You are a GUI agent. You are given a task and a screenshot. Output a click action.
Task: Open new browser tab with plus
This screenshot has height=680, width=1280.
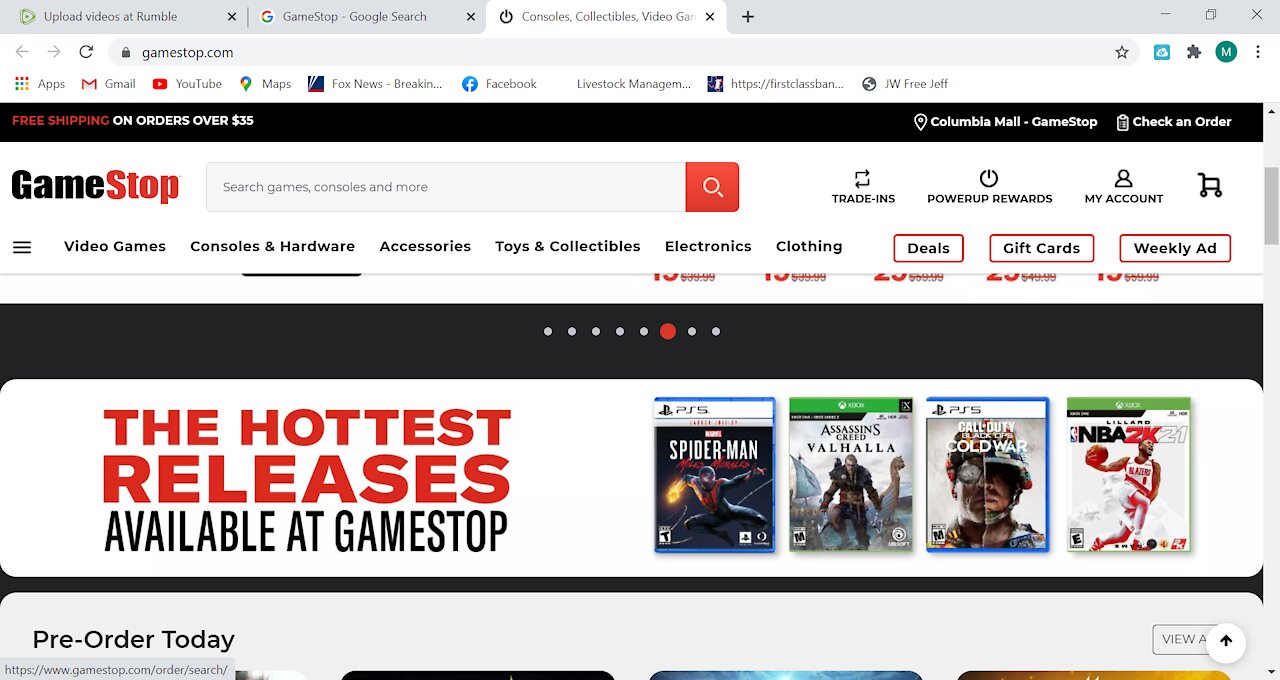coord(748,16)
